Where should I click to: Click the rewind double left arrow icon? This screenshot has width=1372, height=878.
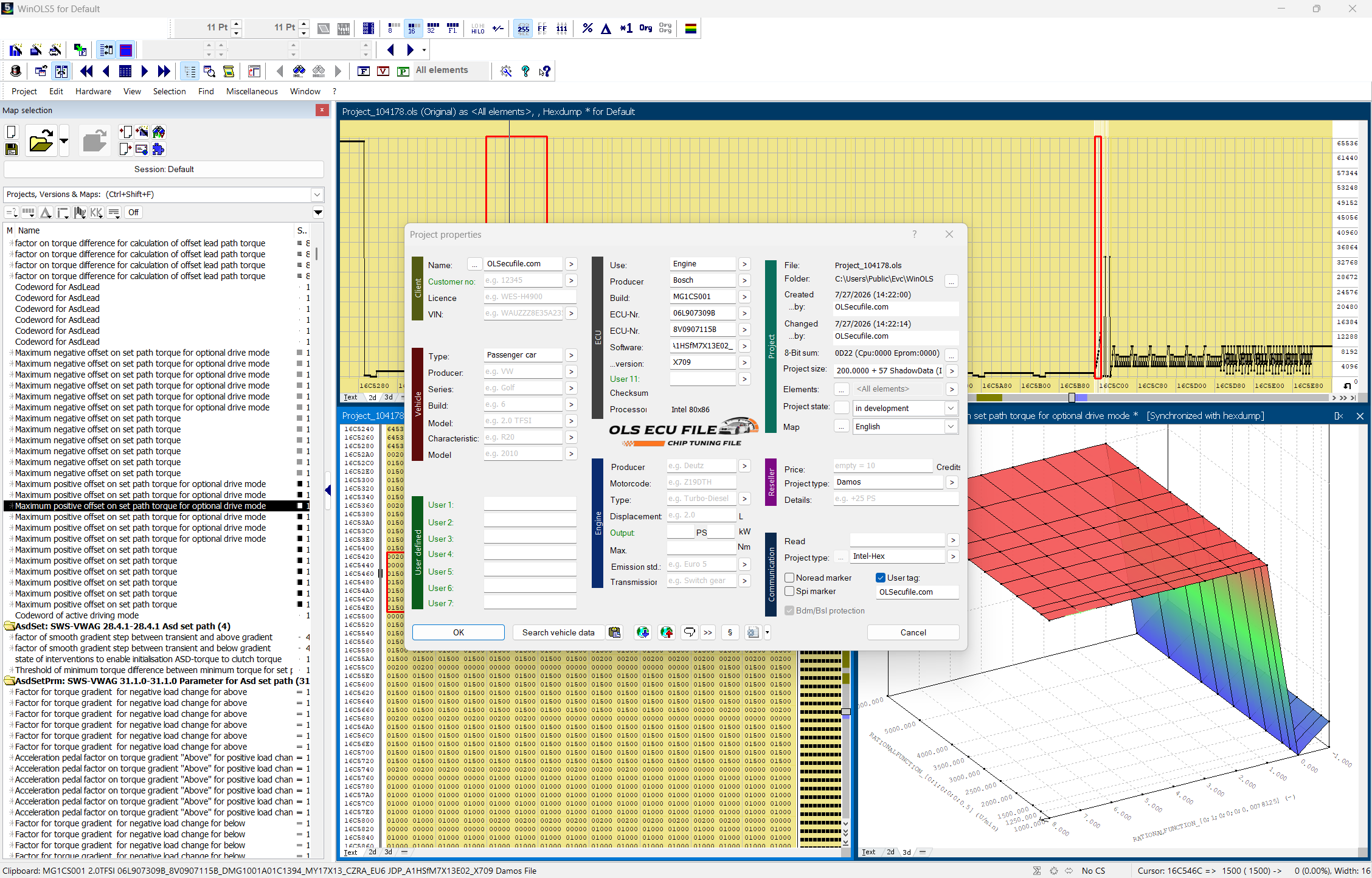(86, 71)
